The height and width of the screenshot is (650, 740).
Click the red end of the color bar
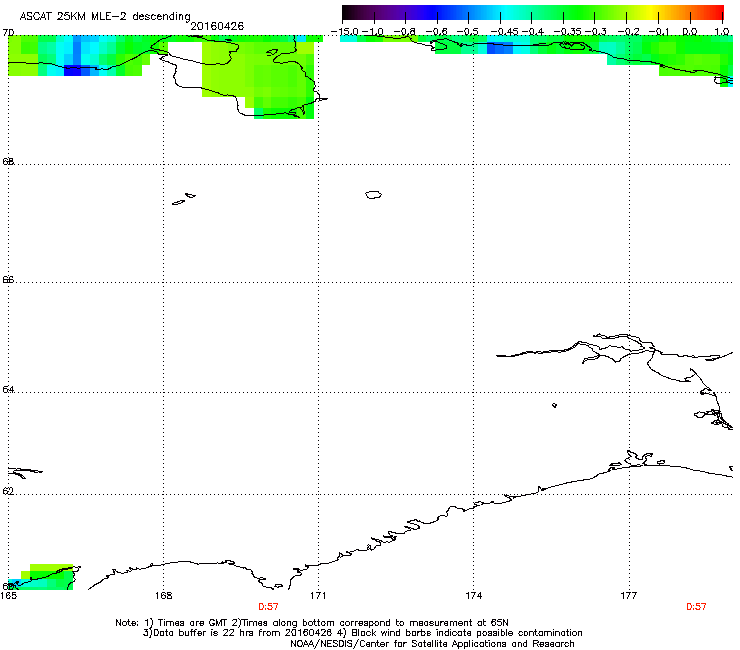pyautogui.click(x=717, y=12)
